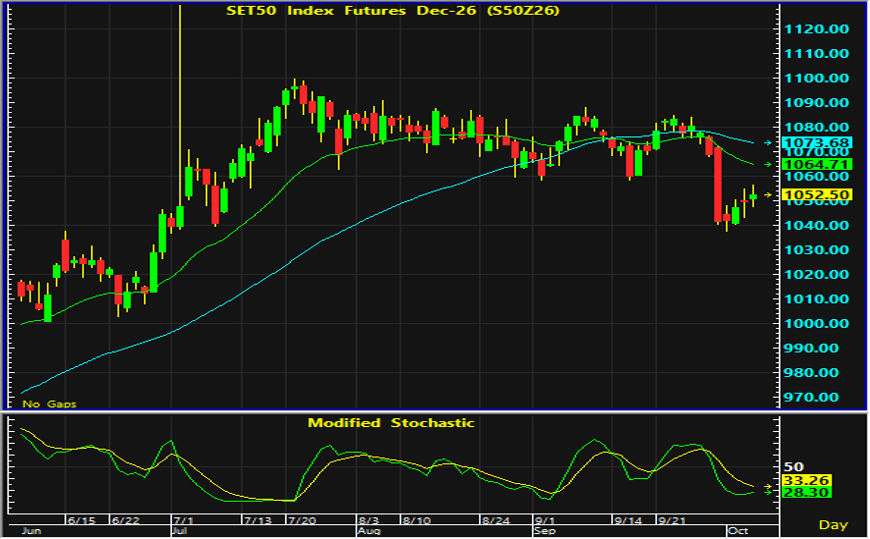Click the 6/15 date axis label
870x539 pixels.
coord(81,521)
